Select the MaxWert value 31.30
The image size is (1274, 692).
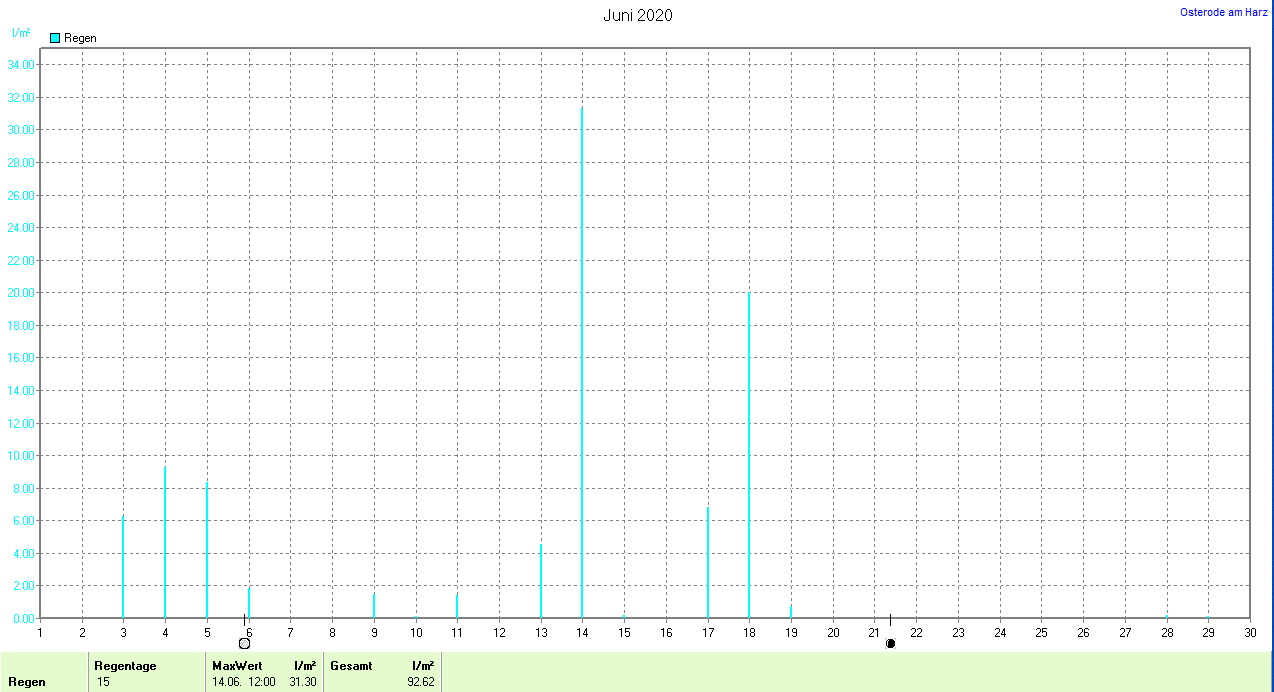(x=305, y=682)
